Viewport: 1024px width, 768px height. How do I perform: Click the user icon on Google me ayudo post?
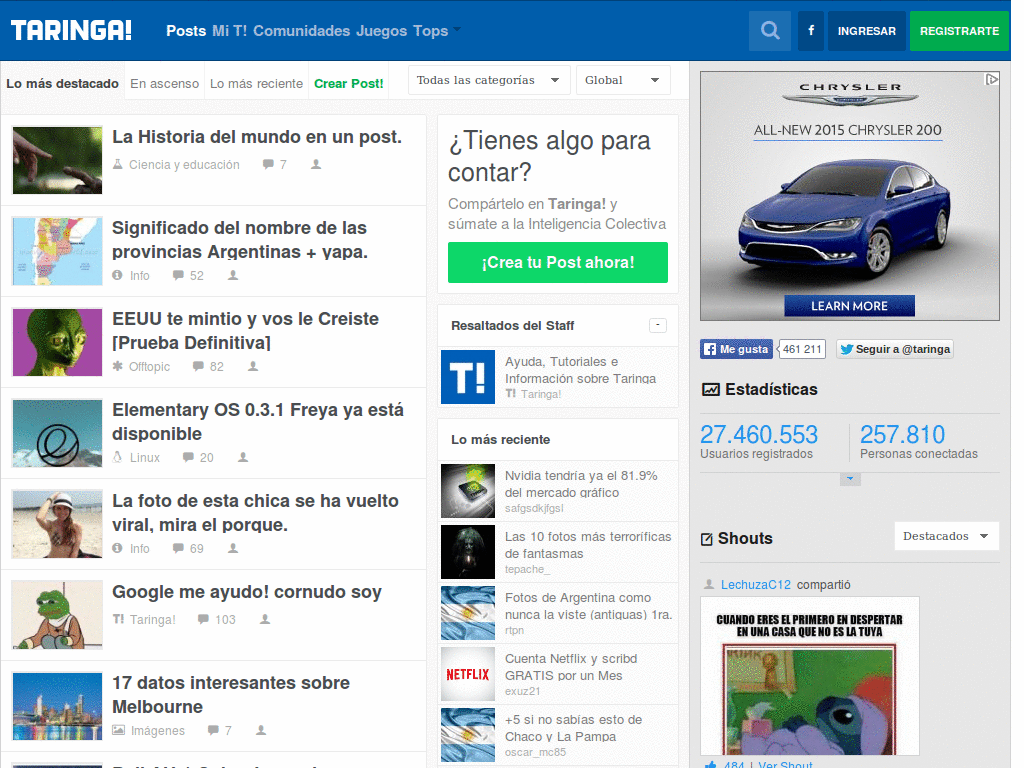(265, 618)
